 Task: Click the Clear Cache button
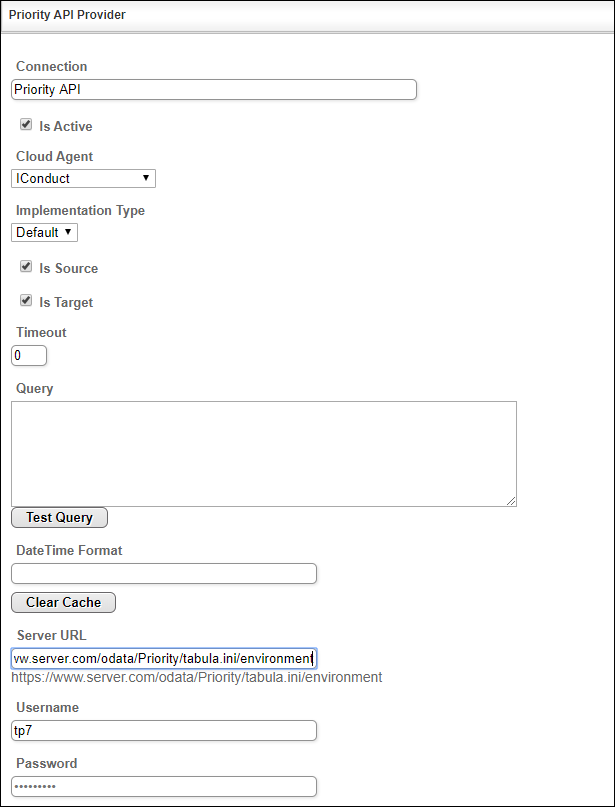coord(63,603)
